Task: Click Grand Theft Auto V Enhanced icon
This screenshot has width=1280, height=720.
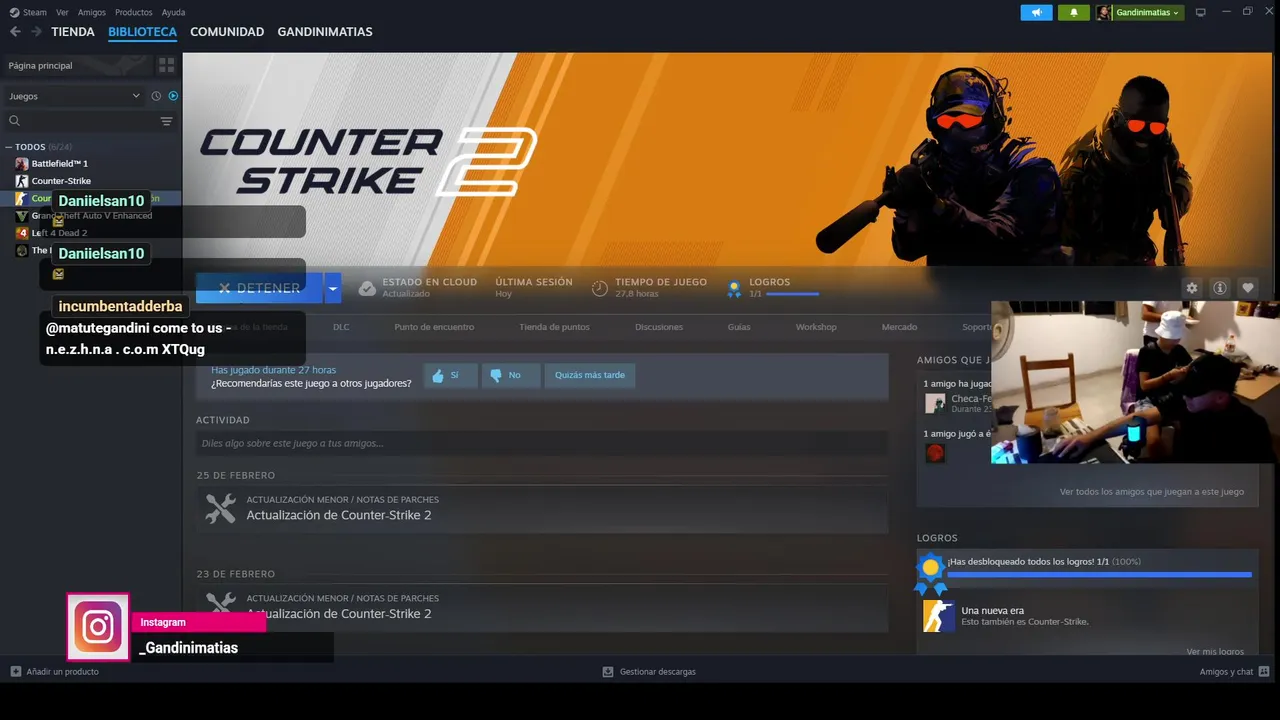Action: pyautogui.click(x=21, y=215)
